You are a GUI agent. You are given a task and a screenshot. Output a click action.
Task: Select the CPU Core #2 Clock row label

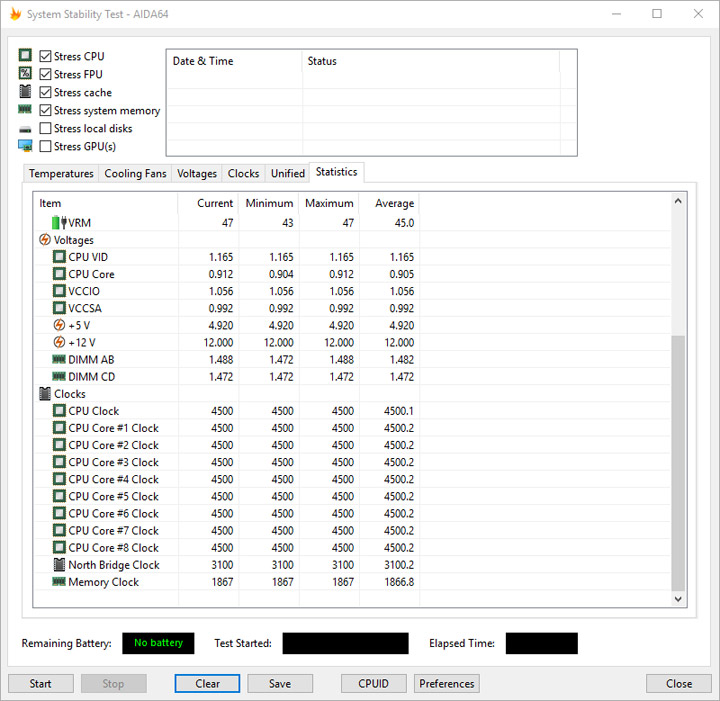pos(113,445)
